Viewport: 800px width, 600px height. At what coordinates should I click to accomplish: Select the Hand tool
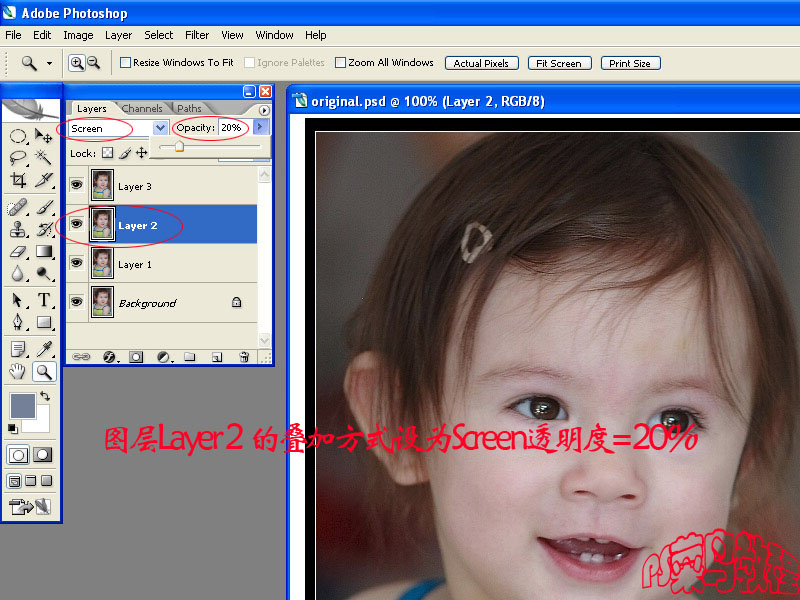18,371
